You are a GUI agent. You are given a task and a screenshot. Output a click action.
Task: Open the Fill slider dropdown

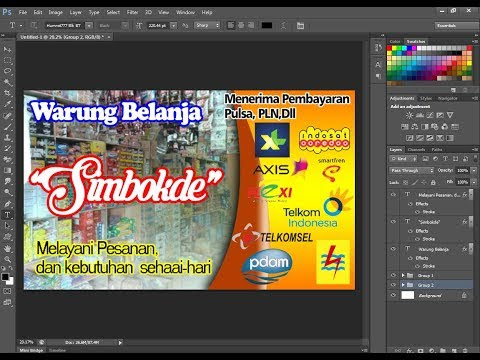click(x=474, y=182)
